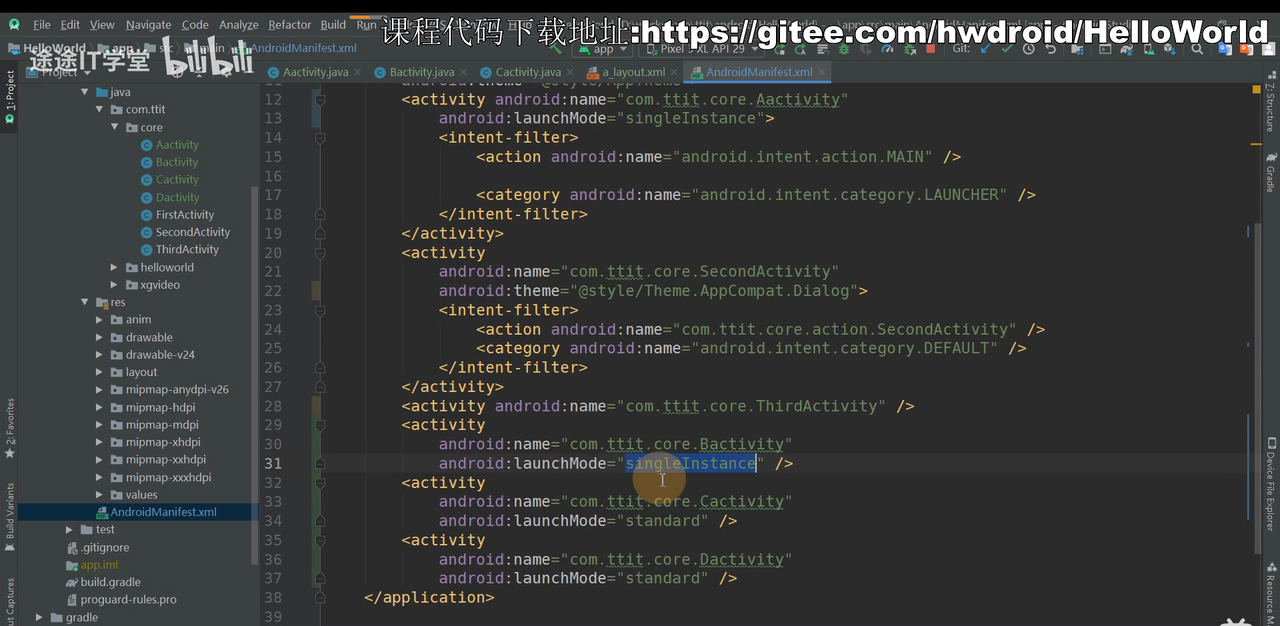Open the Resource Manager side panel
1280x626 pixels.
pyautogui.click(x=1271, y=593)
